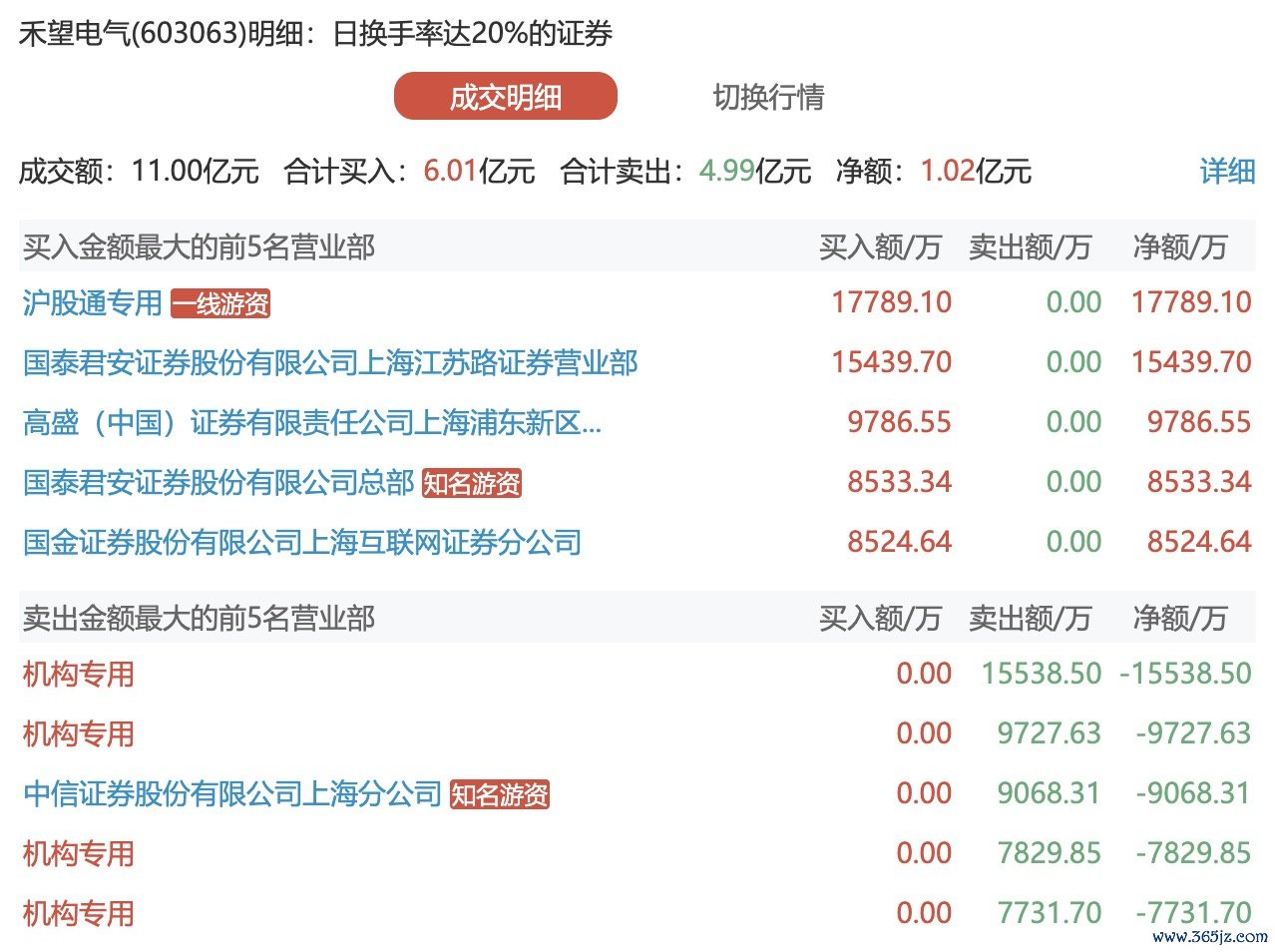
Task: Click the 成交额 11.00亿元 summary
Action: [x=139, y=171]
